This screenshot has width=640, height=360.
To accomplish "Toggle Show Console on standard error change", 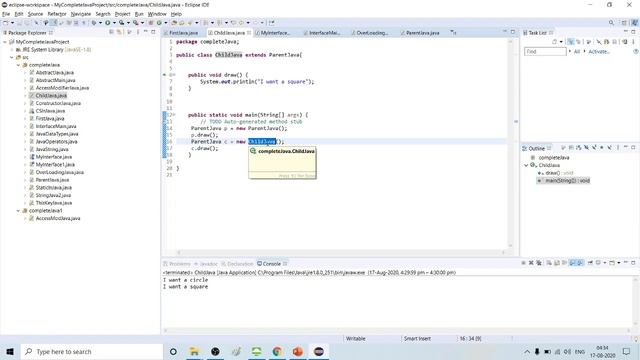I will coord(580,263).
